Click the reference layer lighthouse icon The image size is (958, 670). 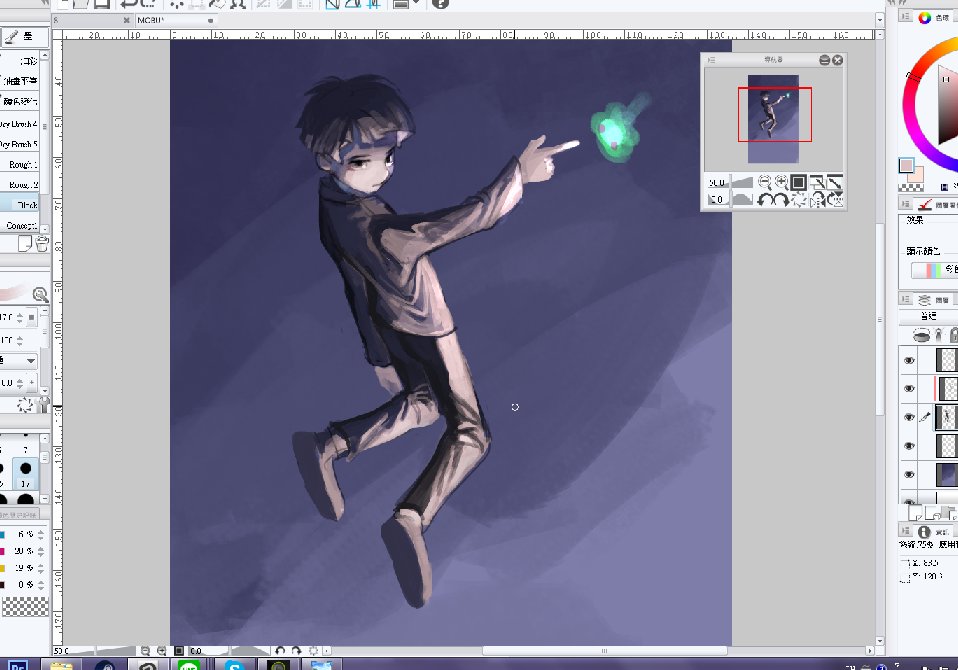tap(939, 335)
